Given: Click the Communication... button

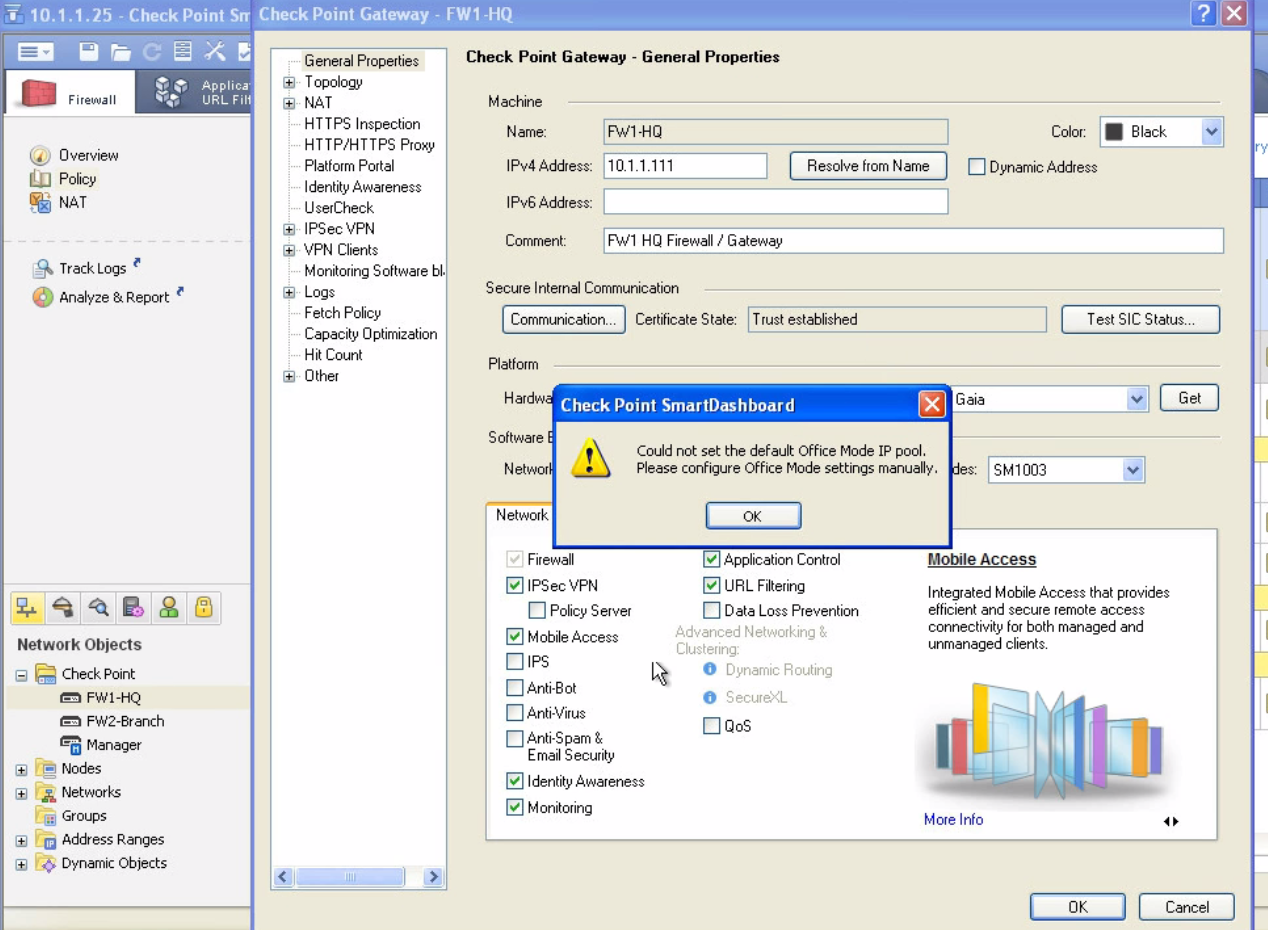Looking at the screenshot, I should click(x=564, y=320).
